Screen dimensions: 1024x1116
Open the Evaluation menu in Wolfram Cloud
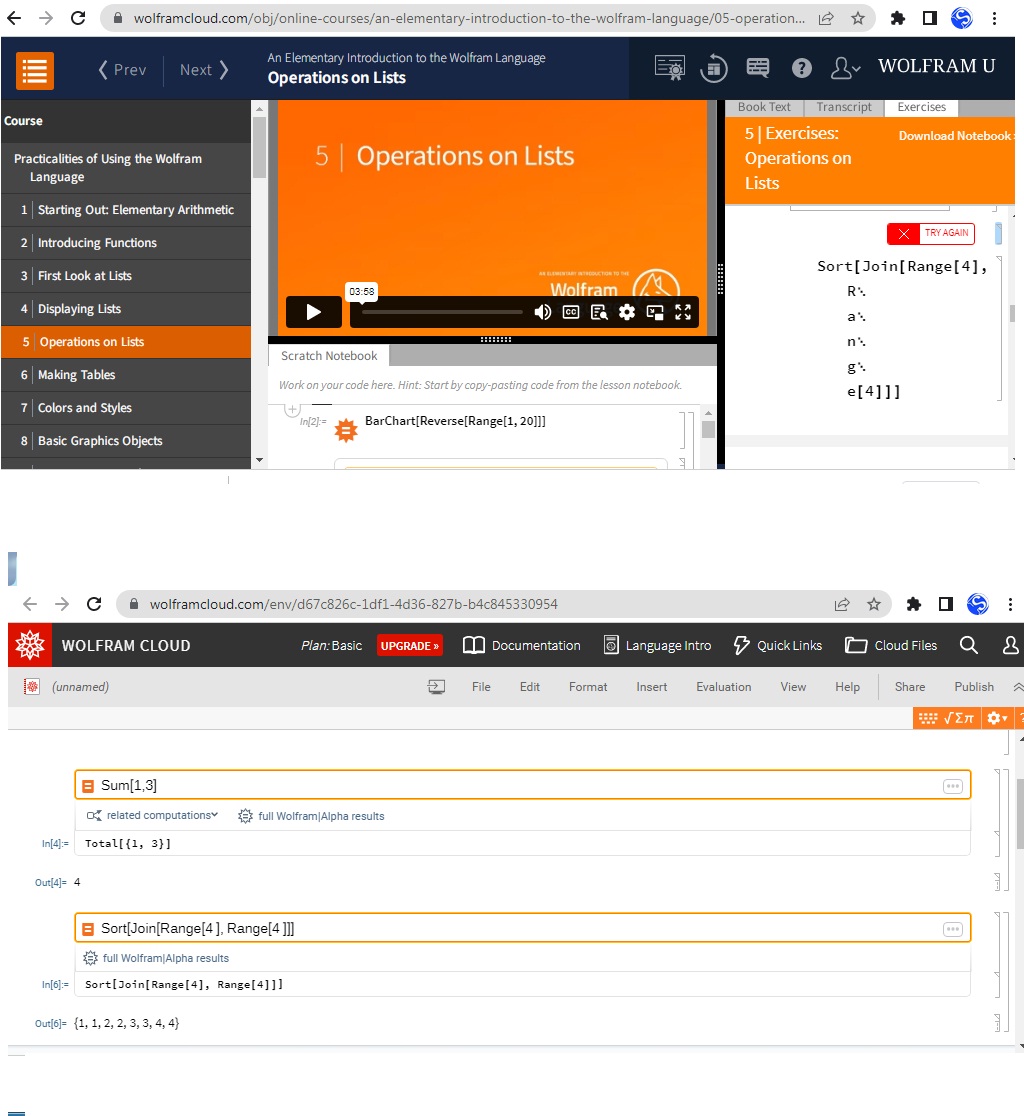(x=724, y=687)
